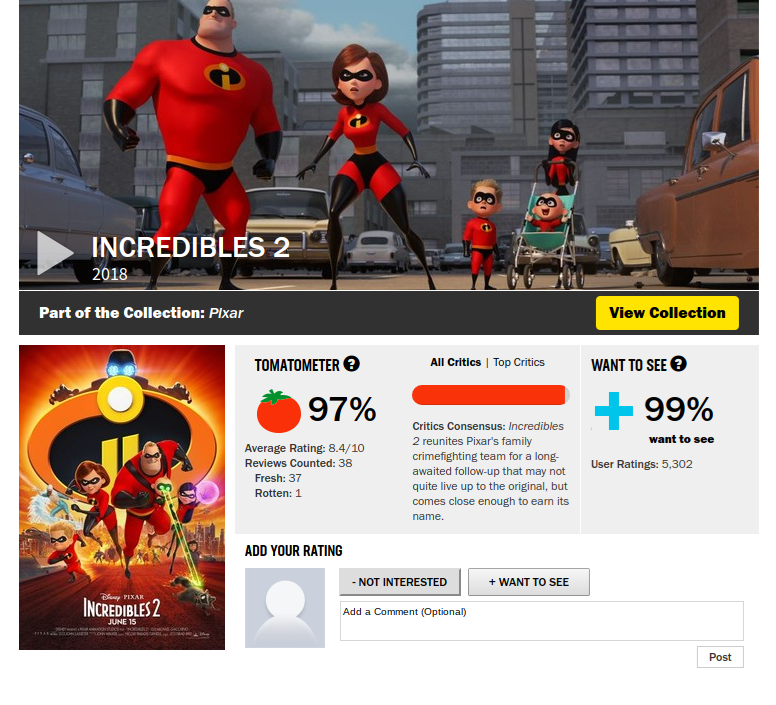
Task: Post your rating comment
Action: (x=720, y=657)
